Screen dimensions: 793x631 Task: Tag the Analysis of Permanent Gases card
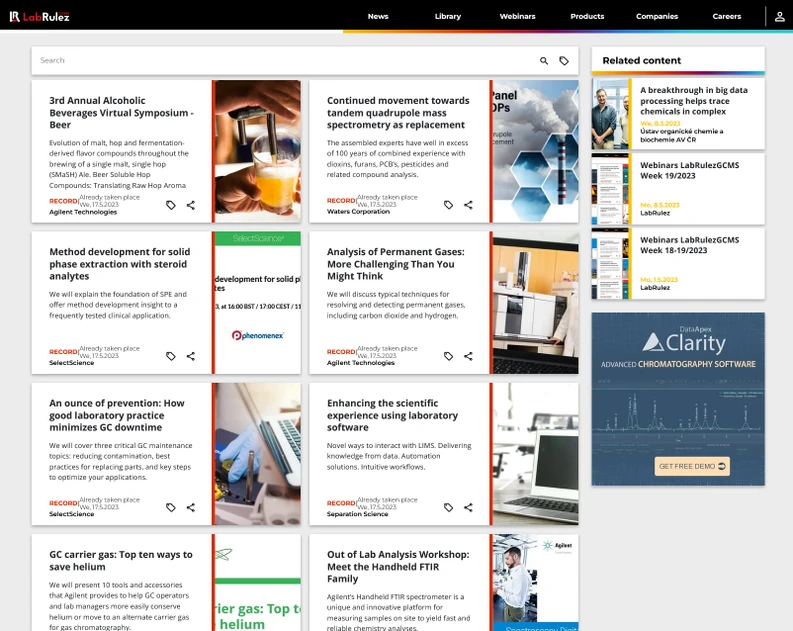click(449, 356)
